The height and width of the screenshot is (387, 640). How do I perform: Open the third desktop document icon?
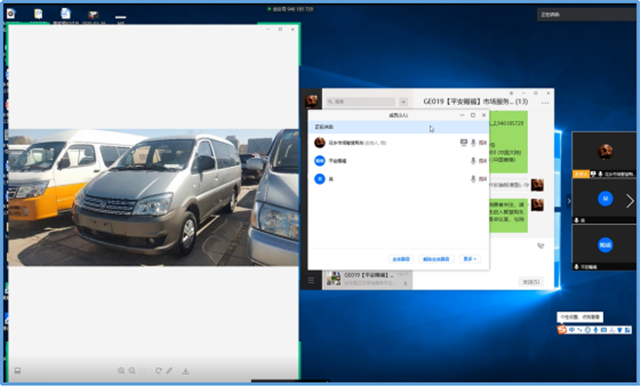coord(65,14)
